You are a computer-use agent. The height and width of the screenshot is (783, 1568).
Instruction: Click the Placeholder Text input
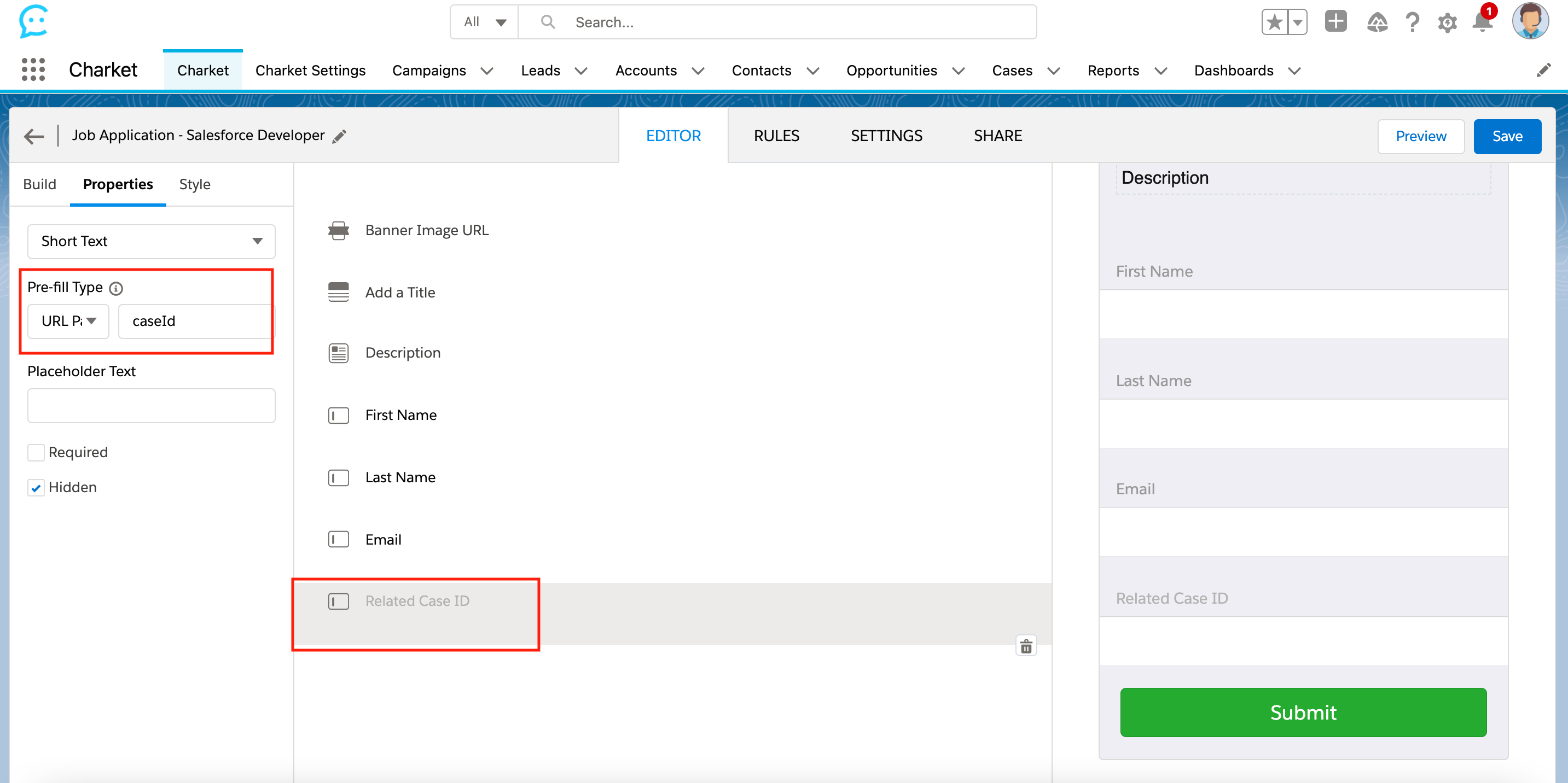coord(151,406)
